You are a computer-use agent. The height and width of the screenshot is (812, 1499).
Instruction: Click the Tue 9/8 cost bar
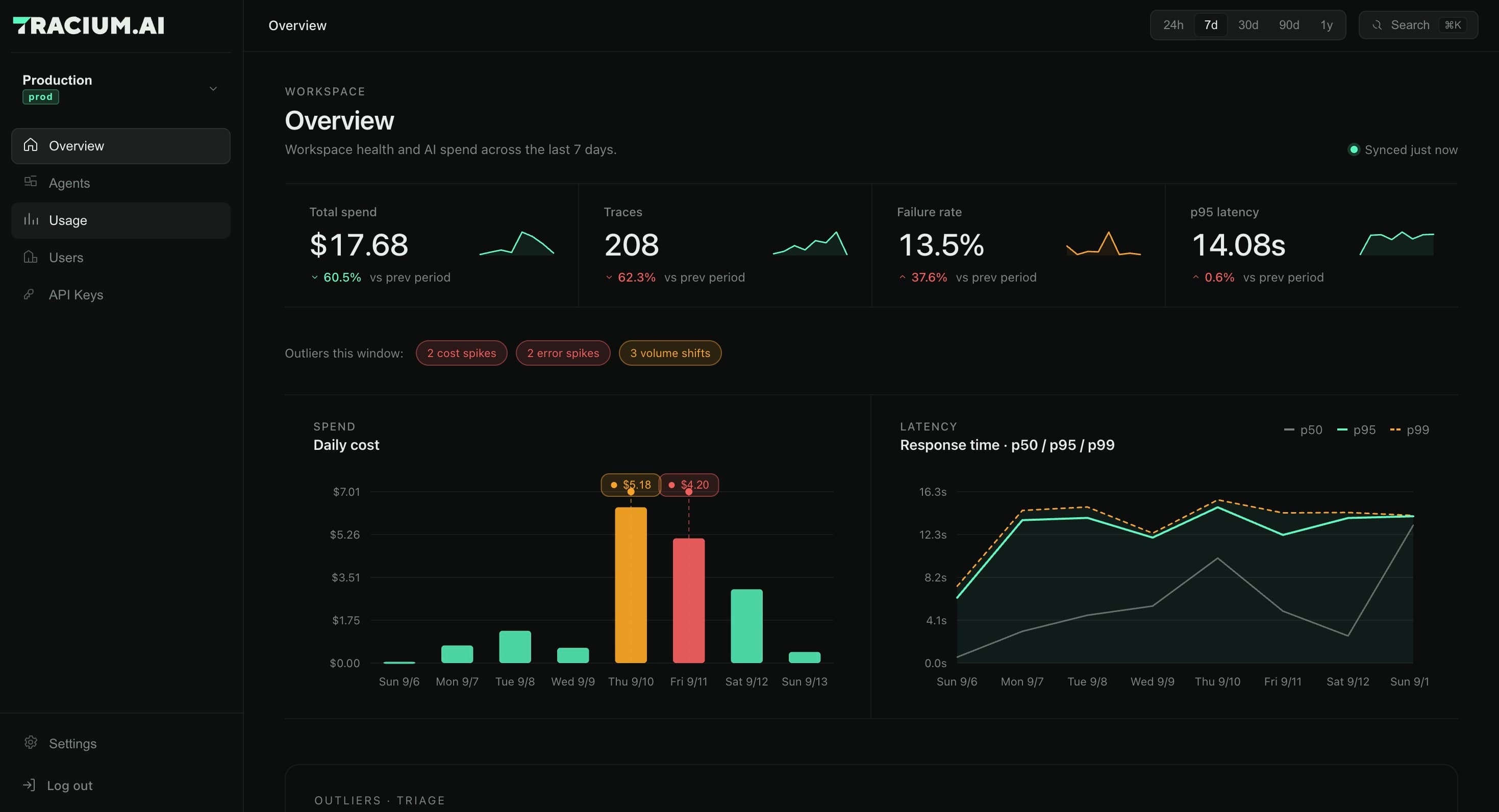coord(515,647)
